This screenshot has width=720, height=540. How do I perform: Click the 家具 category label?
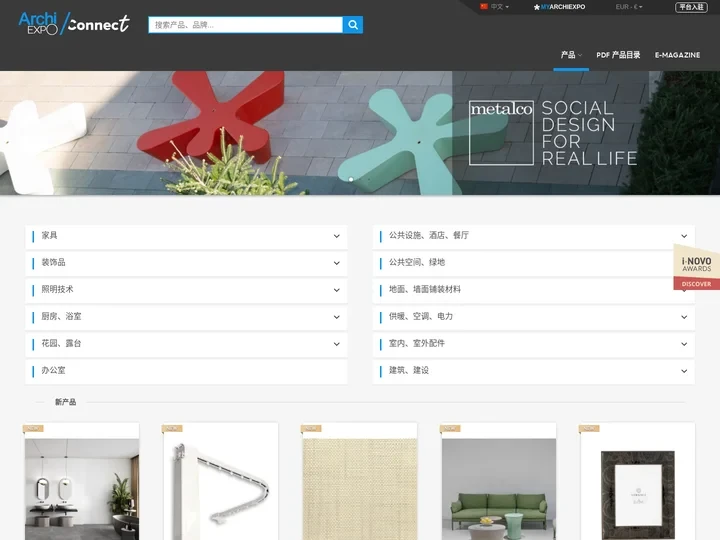[x=50, y=236]
